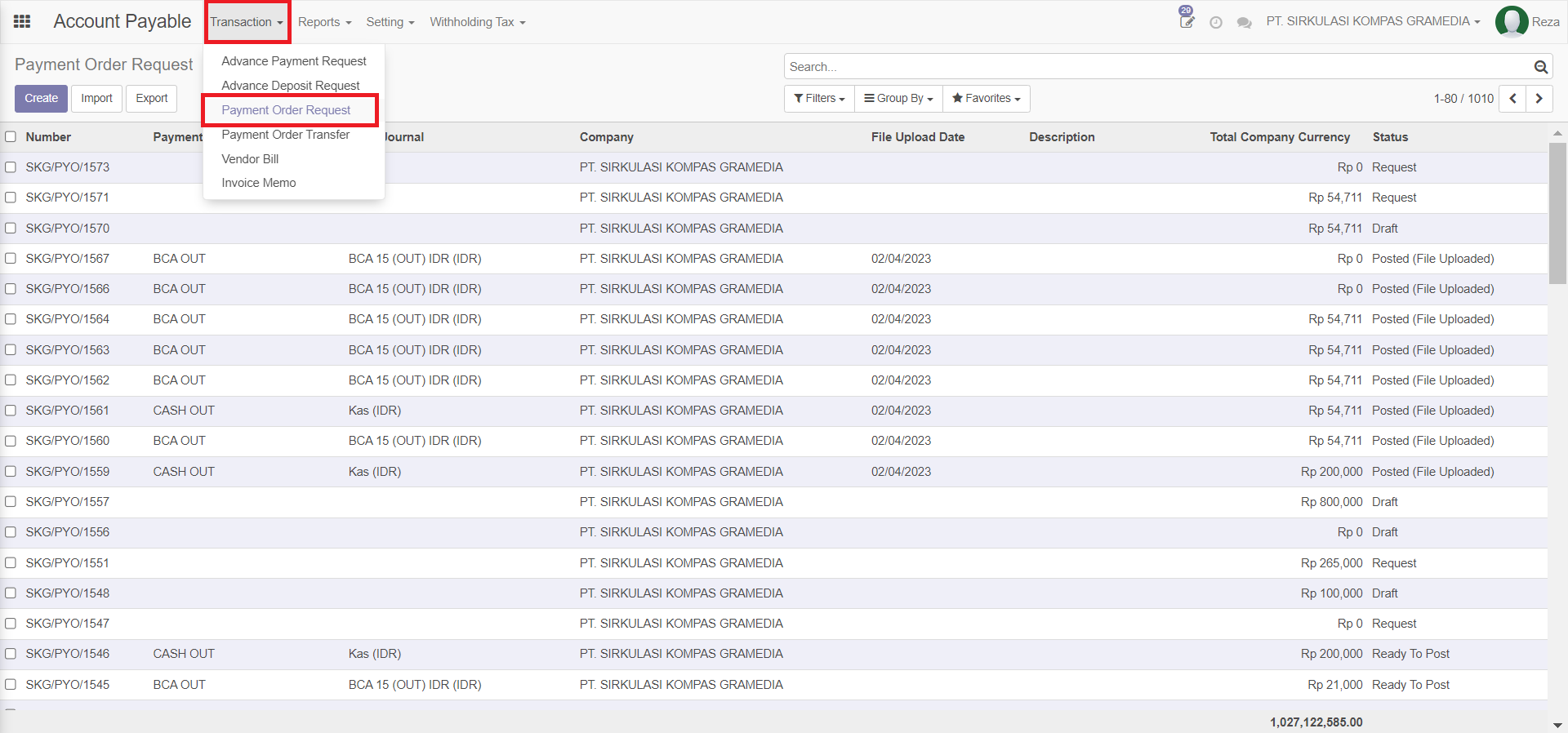1568x733 pixels.
Task: Check the row SKG/PYO/1566
Action: coord(11,289)
